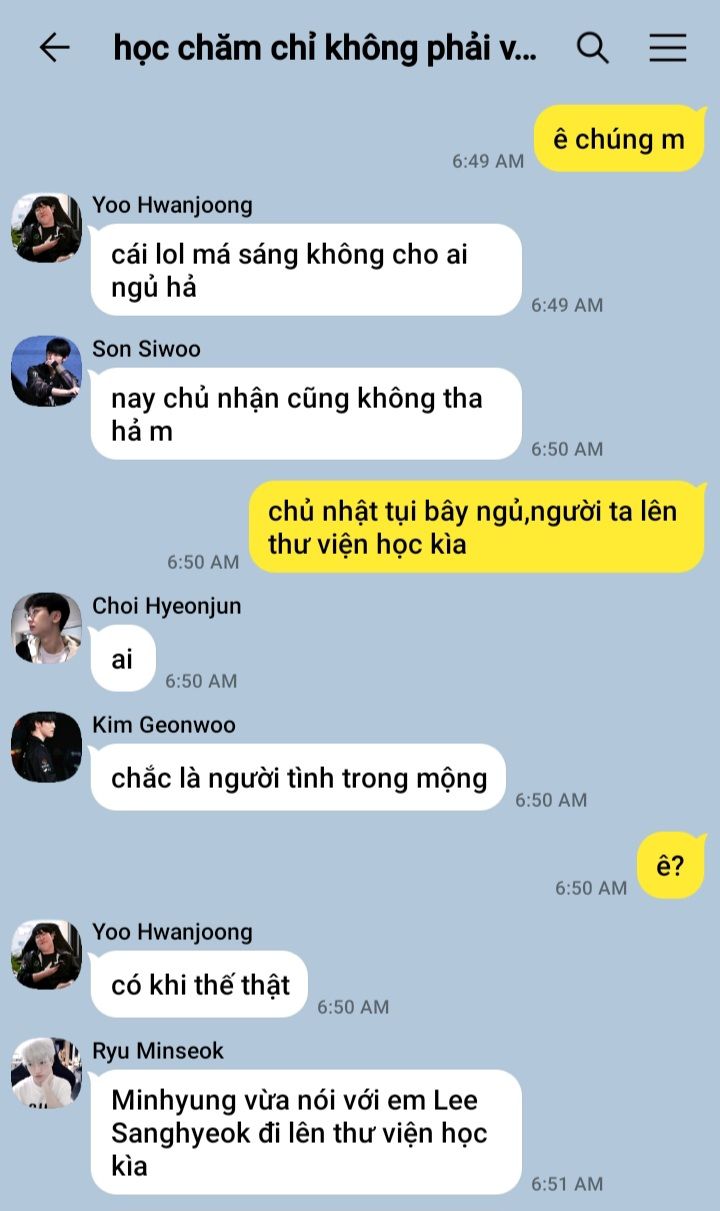720x1211 pixels.
Task: Tap Choi Hyeonjun's avatar
Action: (x=46, y=629)
